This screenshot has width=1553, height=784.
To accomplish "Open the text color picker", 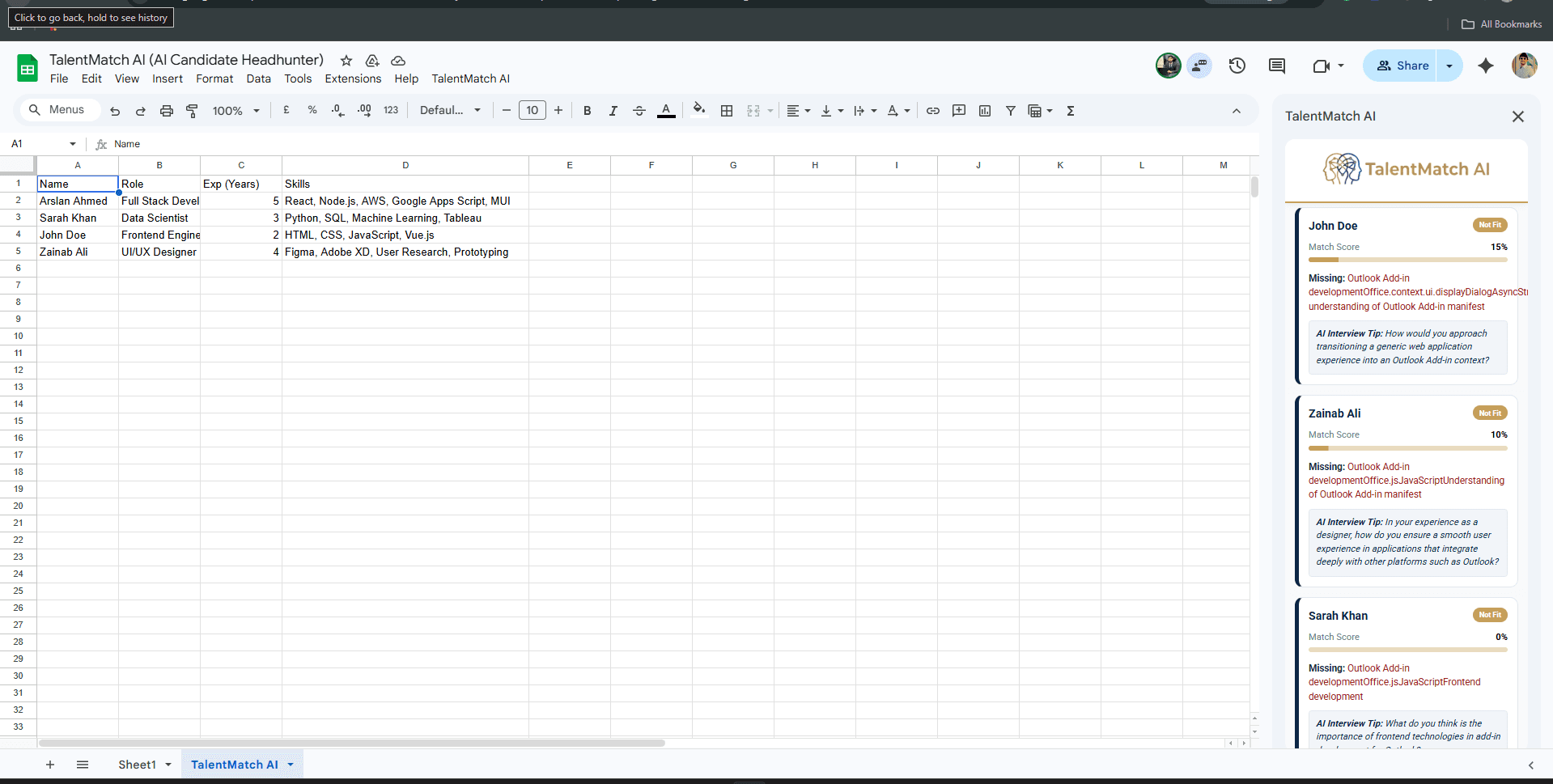I will click(x=666, y=111).
